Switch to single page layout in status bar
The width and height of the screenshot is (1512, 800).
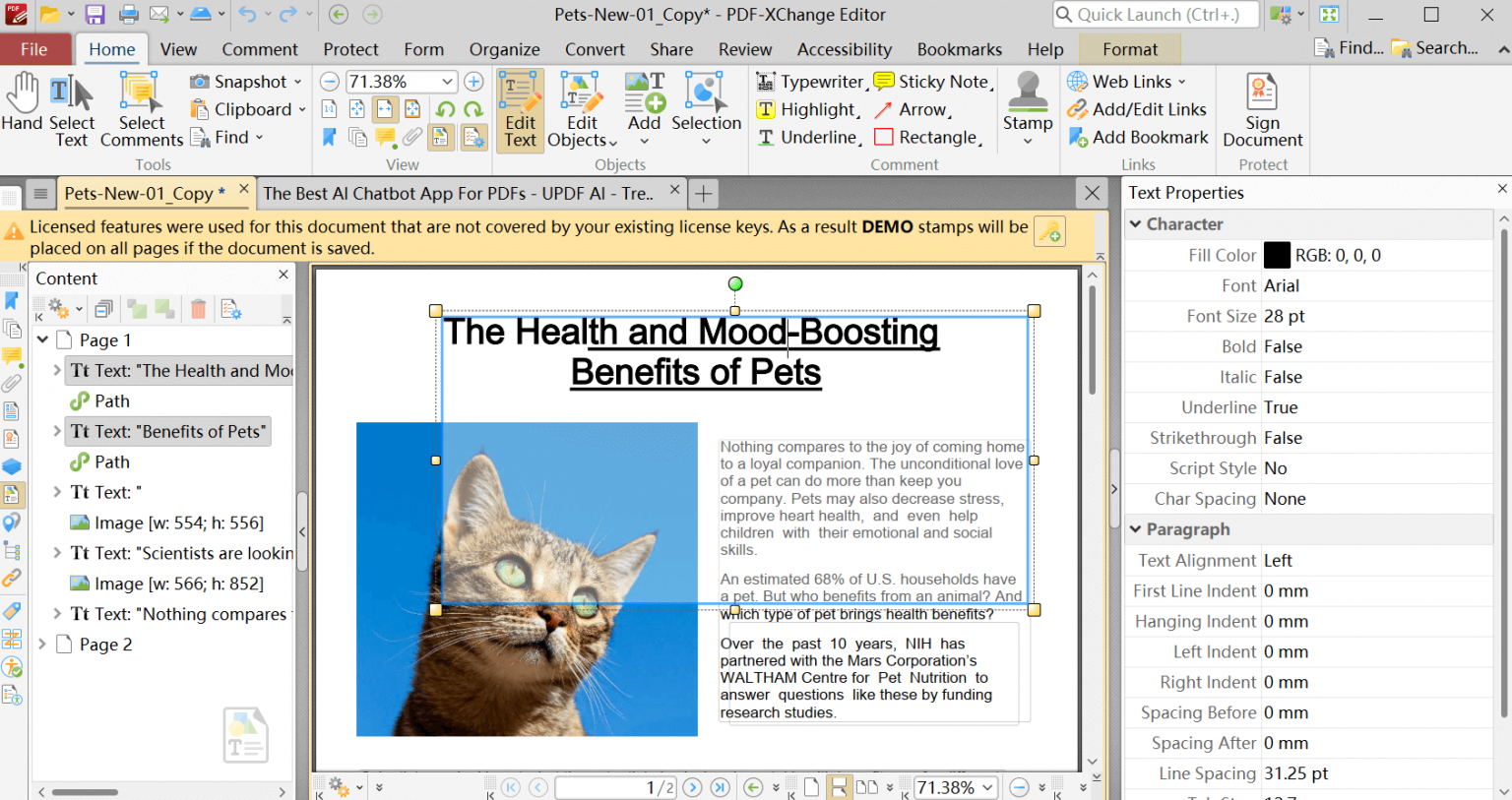coord(811,787)
